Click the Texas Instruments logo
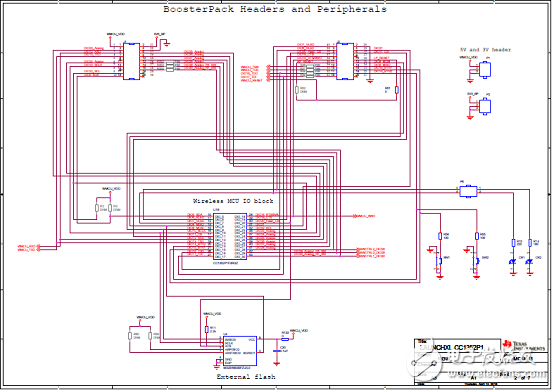 coord(524,345)
